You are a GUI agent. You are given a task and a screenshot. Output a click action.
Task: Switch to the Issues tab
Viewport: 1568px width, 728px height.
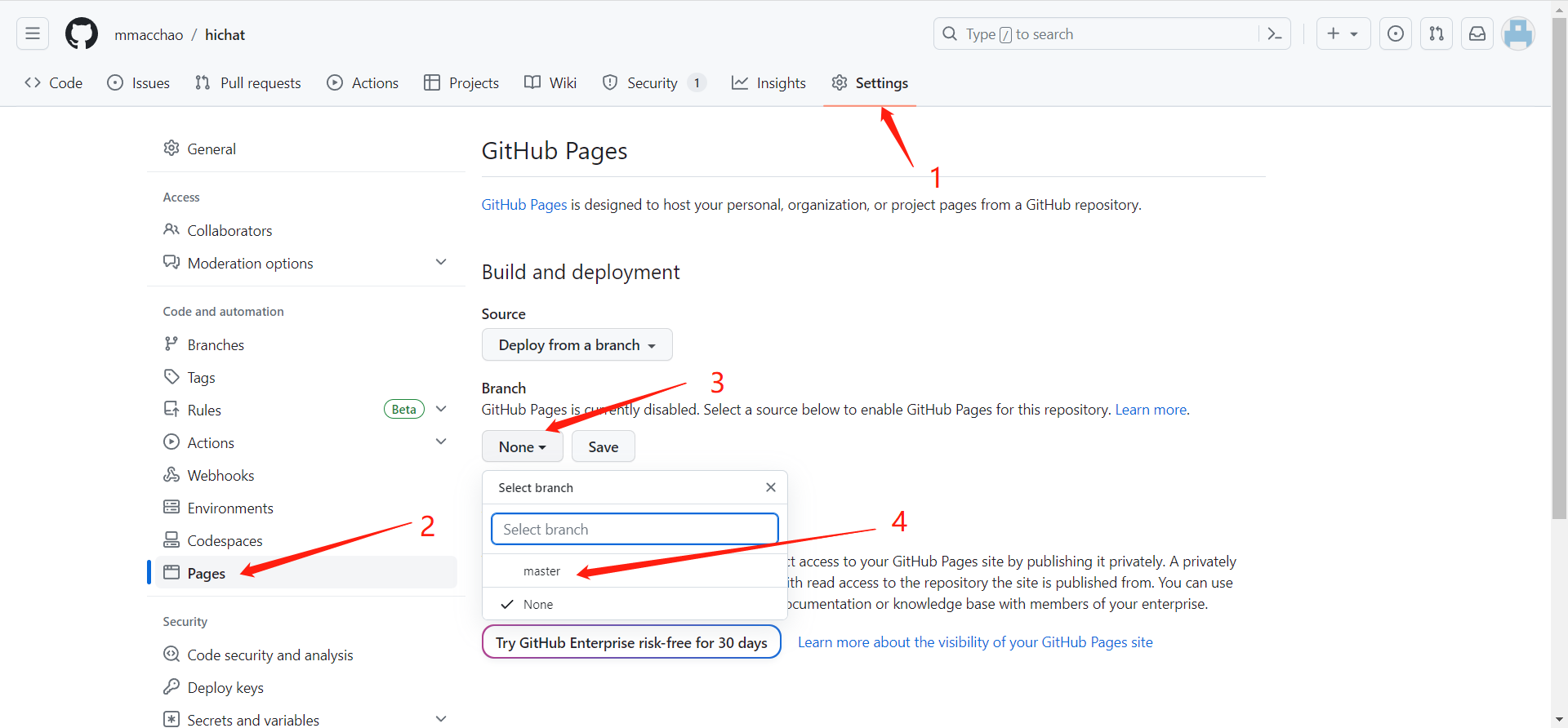pos(139,82)
